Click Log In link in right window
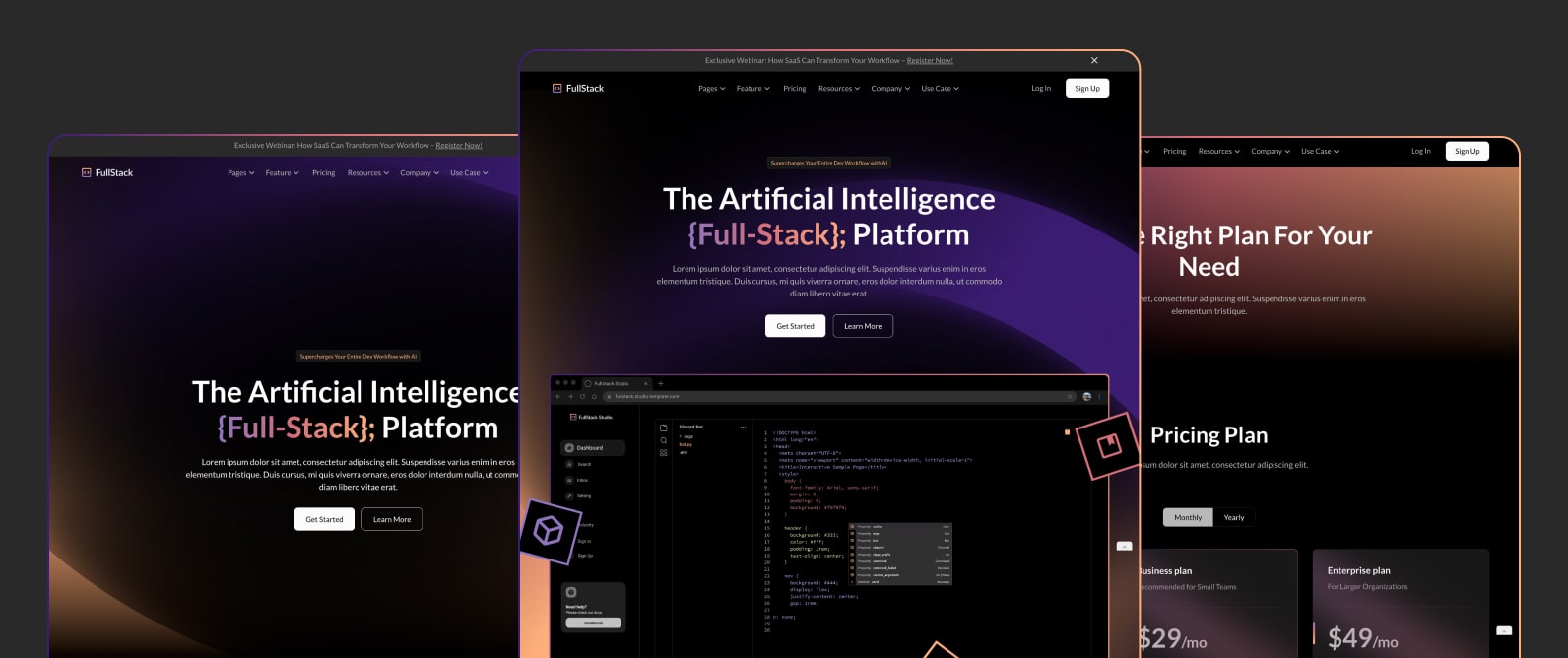Image resolution: width=1568 pixels, height=658 pixels. click(1421, 152)
